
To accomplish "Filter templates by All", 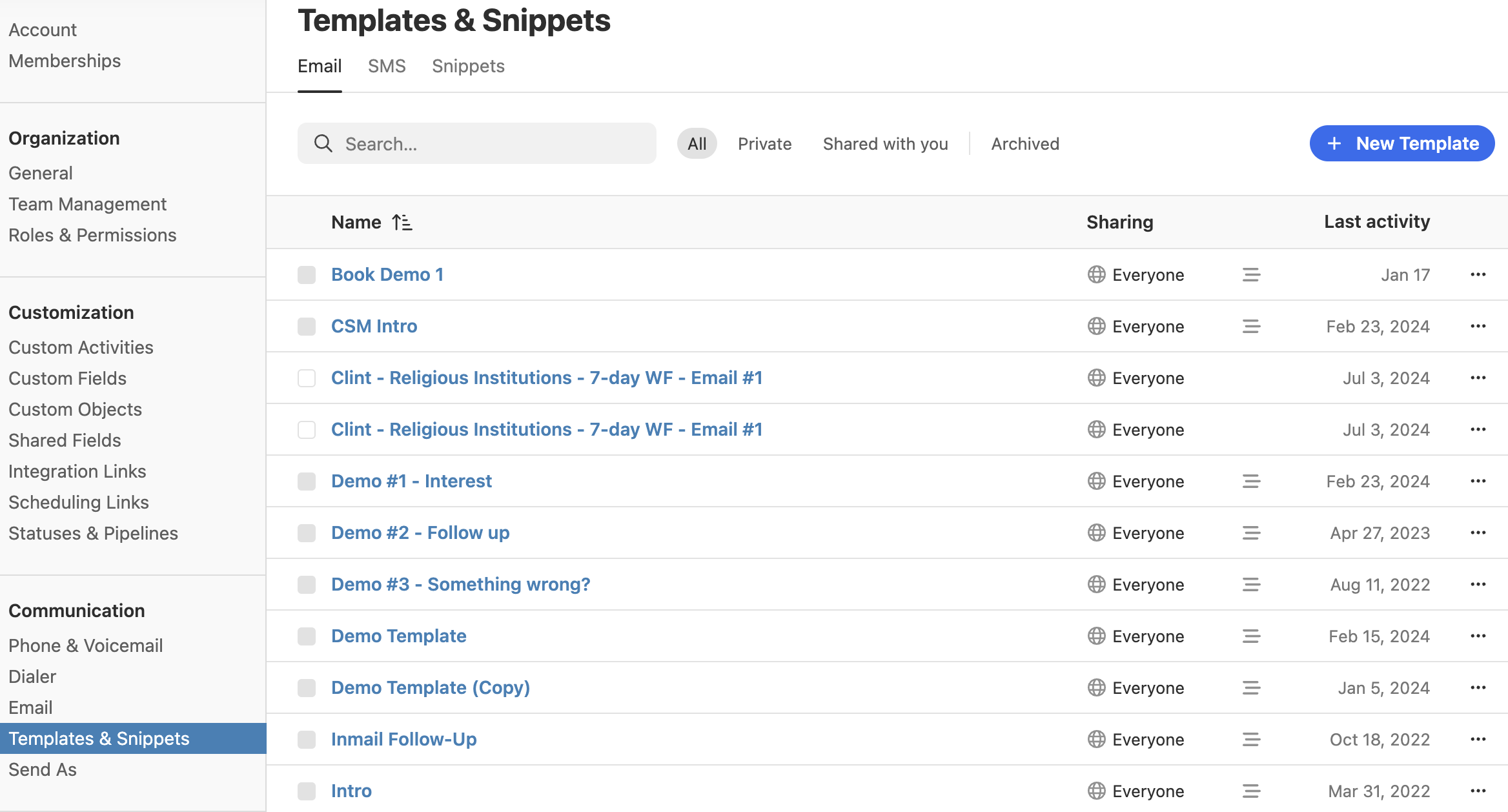I will 697,143.
